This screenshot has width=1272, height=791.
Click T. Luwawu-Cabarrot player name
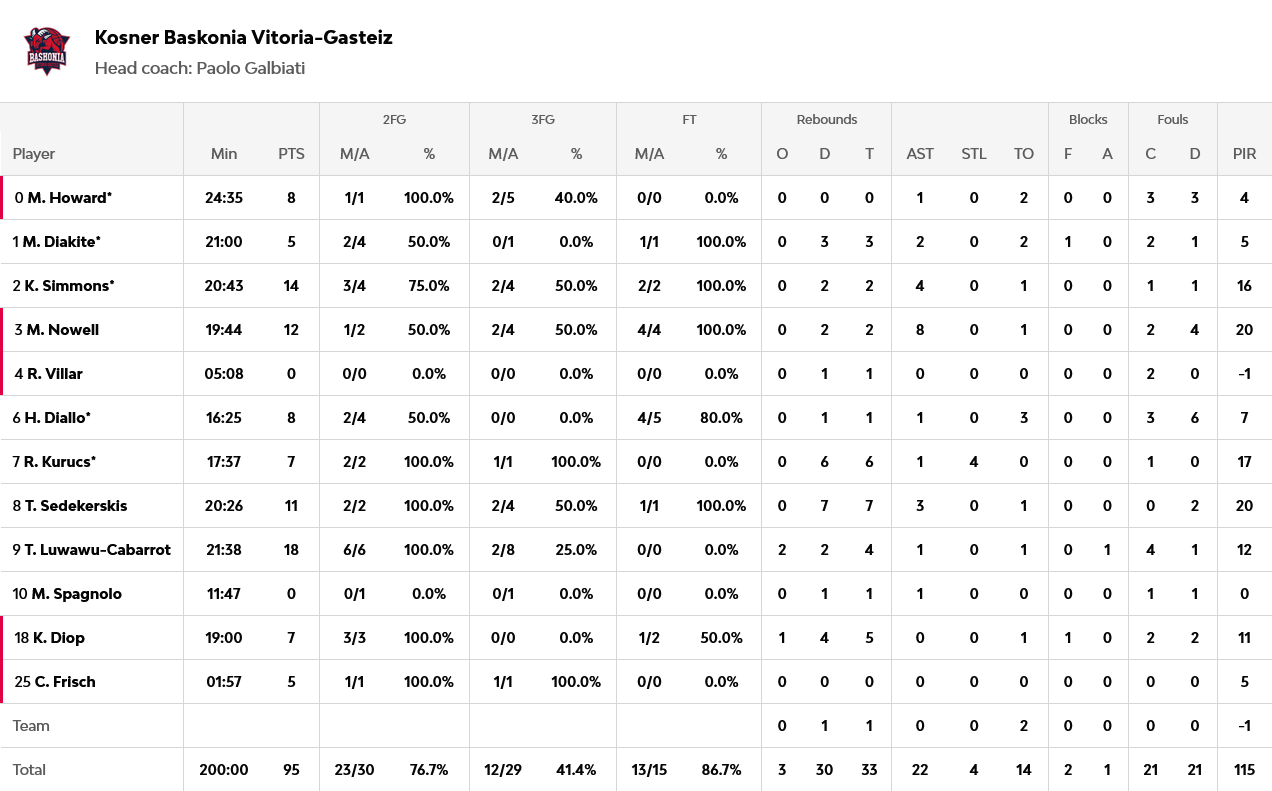[x=98, y=550]
